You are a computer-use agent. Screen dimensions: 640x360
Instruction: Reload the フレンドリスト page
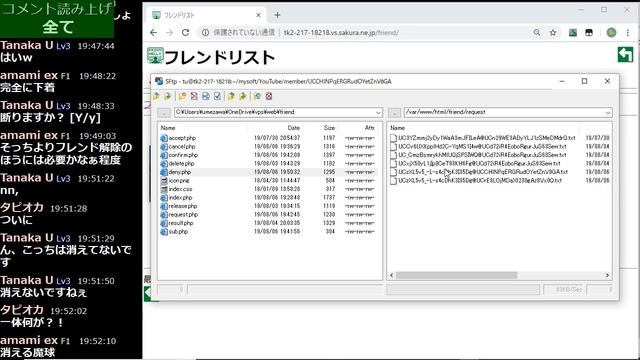[x=185, y=33]
